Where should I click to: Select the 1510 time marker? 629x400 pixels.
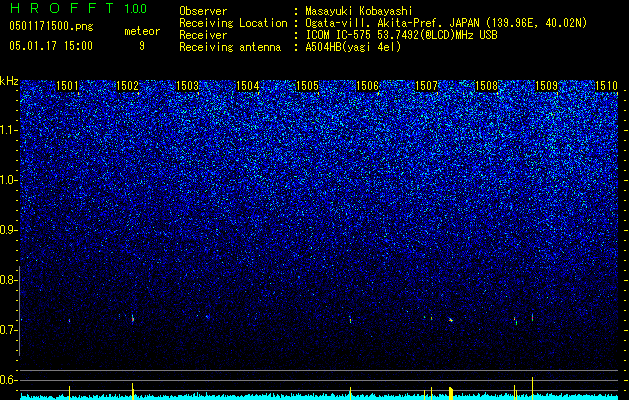[606, 86]
